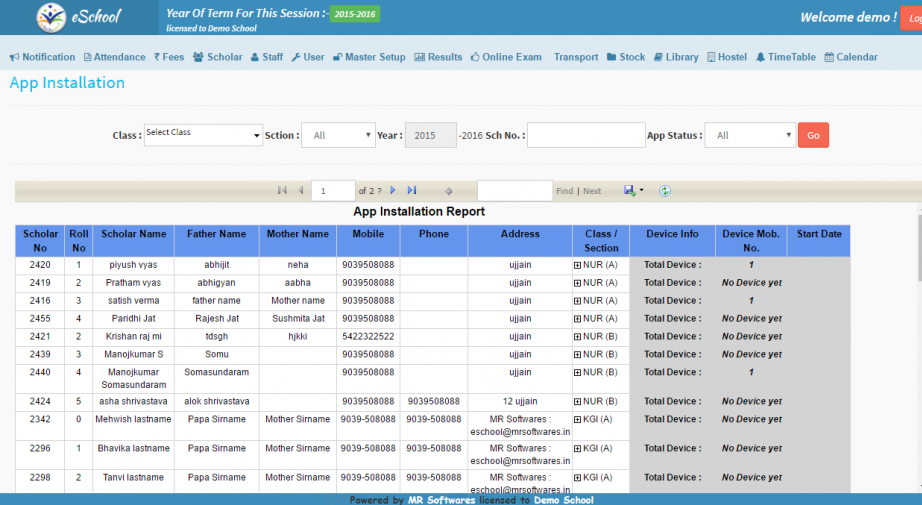Open the Class selection dropdown
922x505 pixels.
[x=202, y=135]
